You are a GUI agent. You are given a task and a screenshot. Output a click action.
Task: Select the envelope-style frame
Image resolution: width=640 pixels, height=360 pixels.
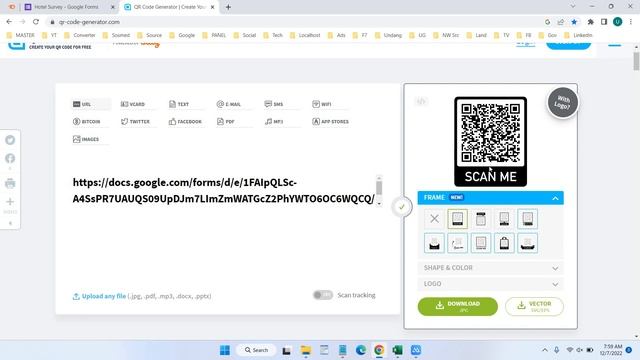434,243
